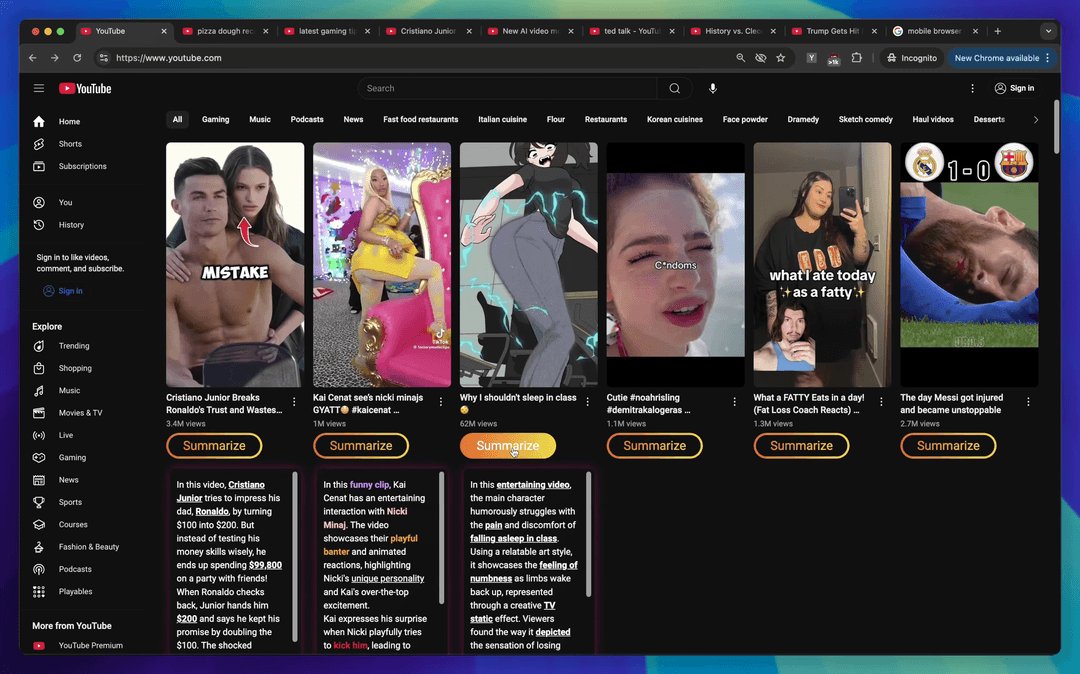The image size is (1080, 674).
Task: Open the browser tab list dropdown arrow
Action: point(1048,31)
